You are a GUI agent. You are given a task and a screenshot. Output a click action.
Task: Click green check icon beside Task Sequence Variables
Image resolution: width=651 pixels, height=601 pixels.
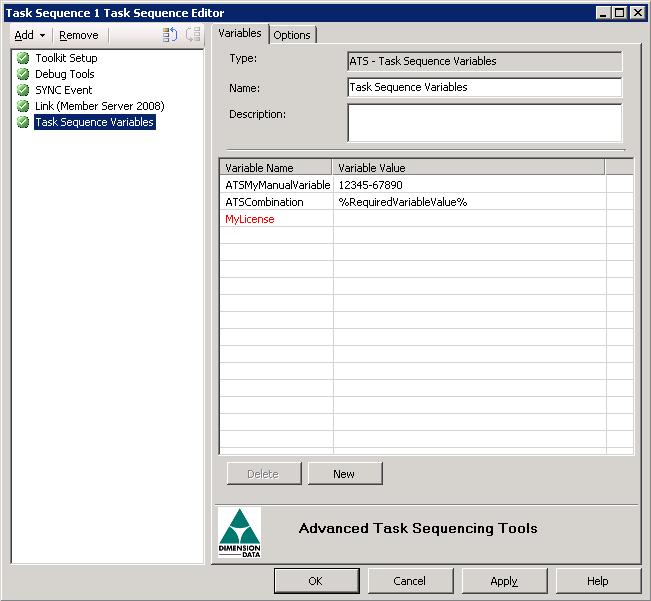click(x=23, y=122)
